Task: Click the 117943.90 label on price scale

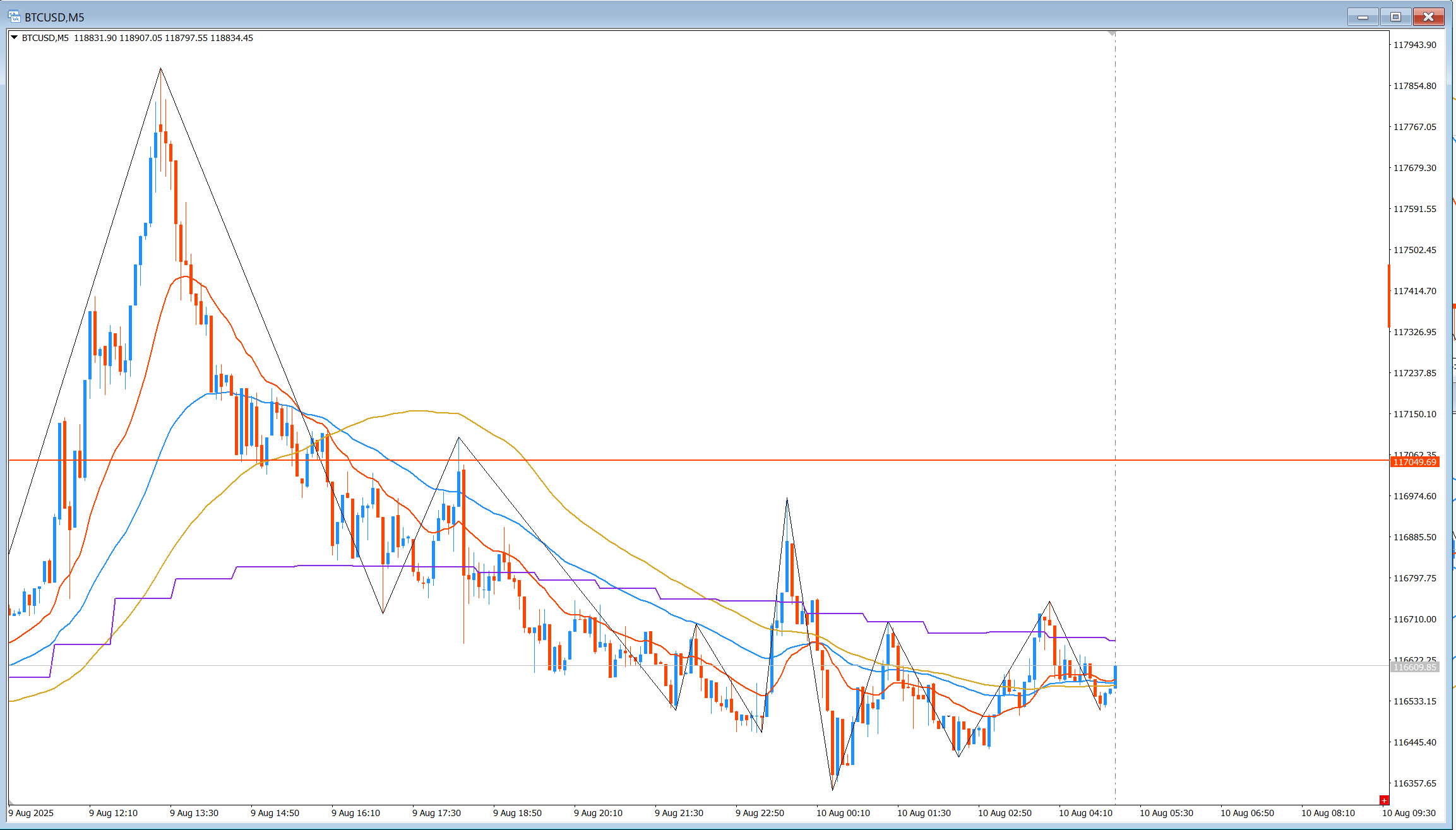Action: coord(1414,45)
